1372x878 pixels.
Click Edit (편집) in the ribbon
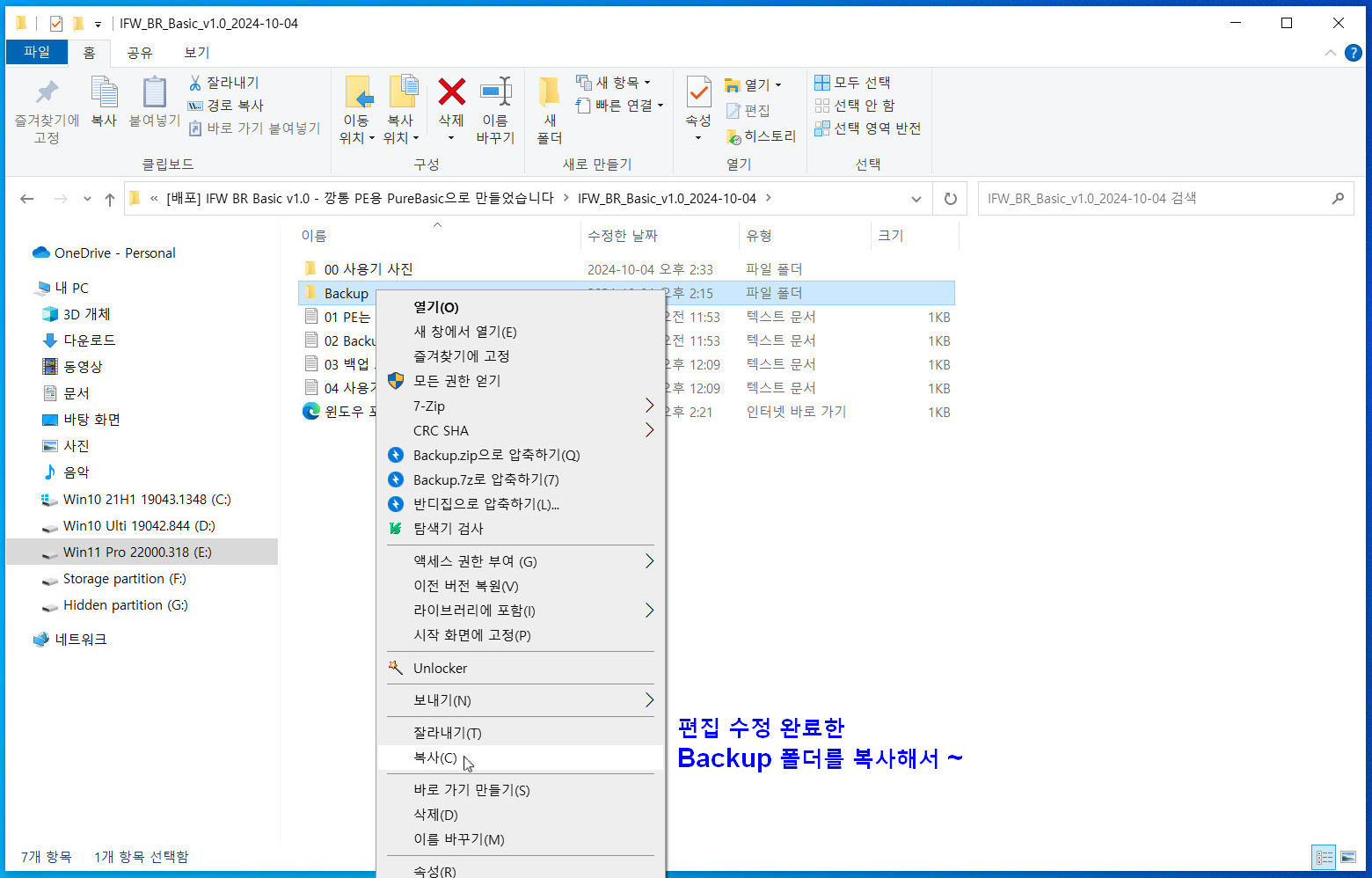point(748,111)
